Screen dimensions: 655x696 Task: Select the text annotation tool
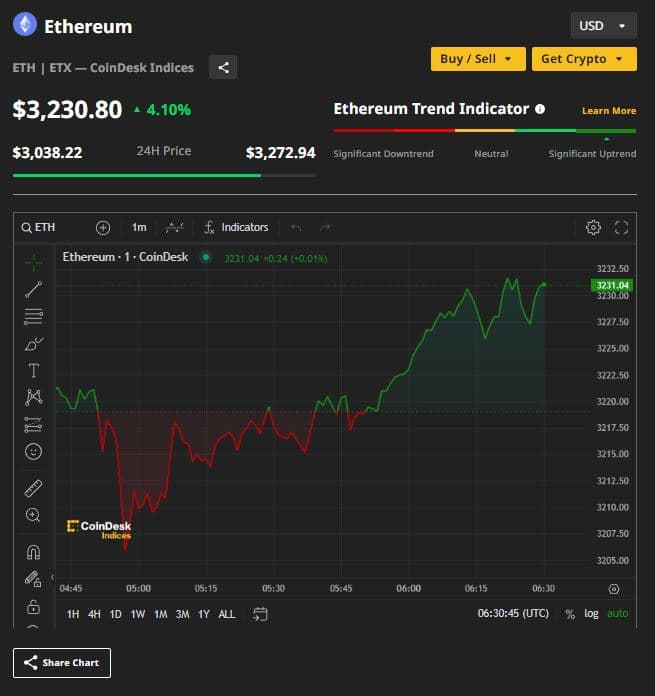[33, 371]
